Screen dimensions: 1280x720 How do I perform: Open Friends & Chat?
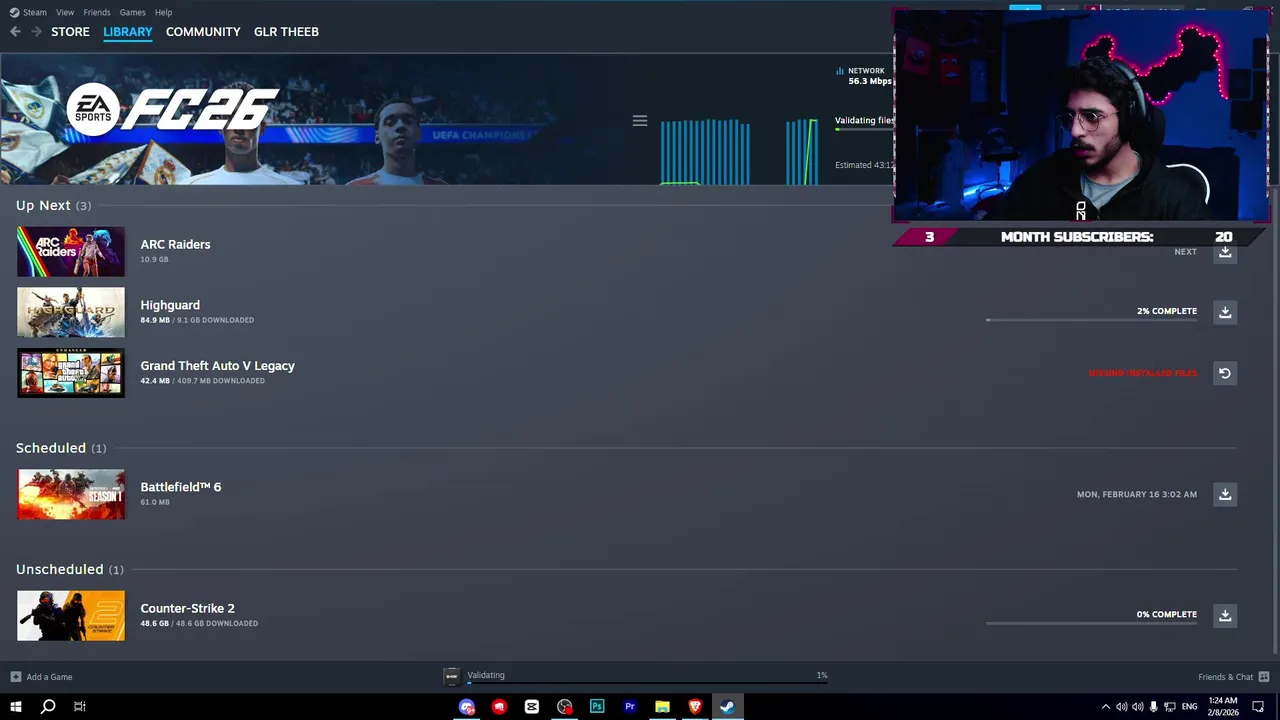pos(1233,677)
